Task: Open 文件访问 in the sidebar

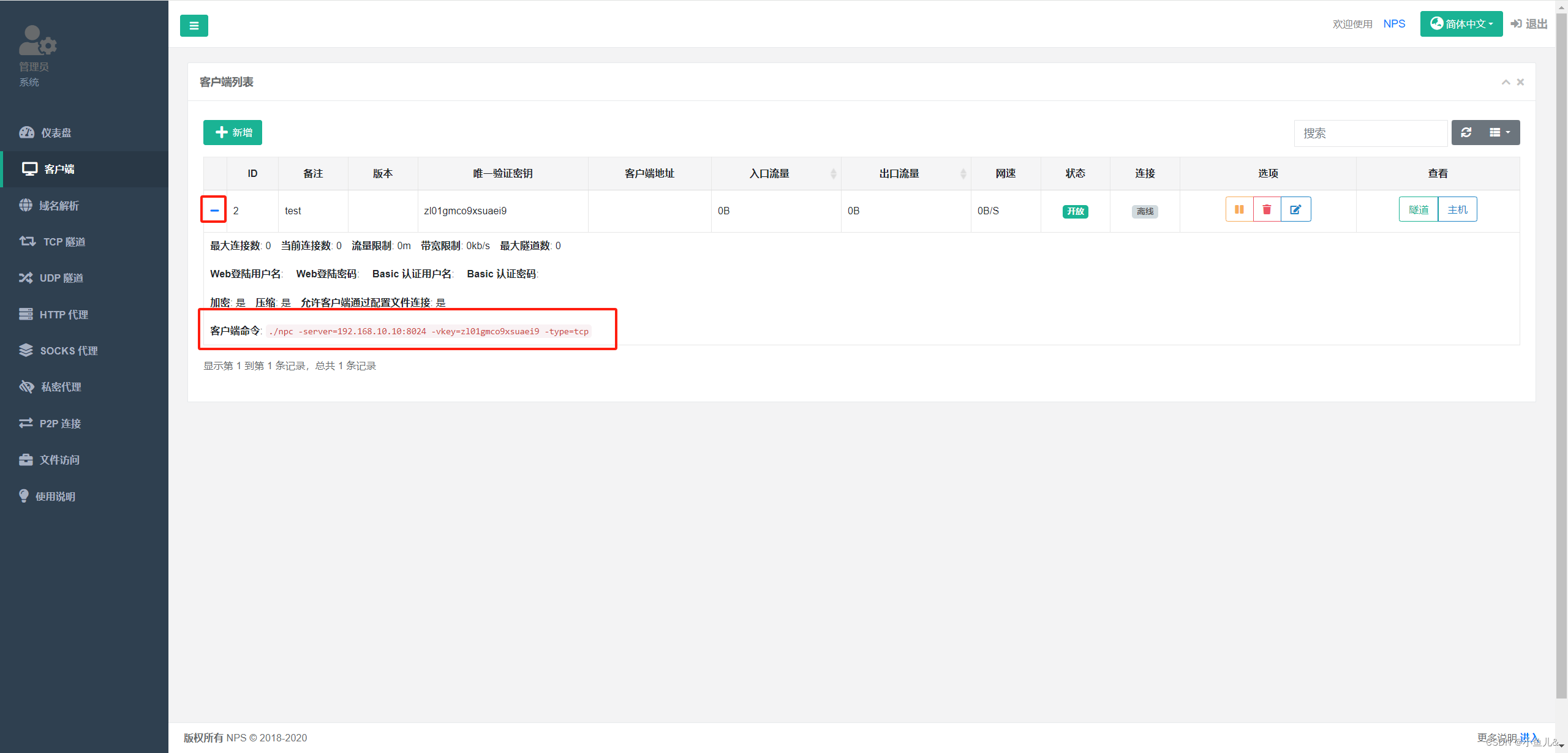Action: (84, 460)
